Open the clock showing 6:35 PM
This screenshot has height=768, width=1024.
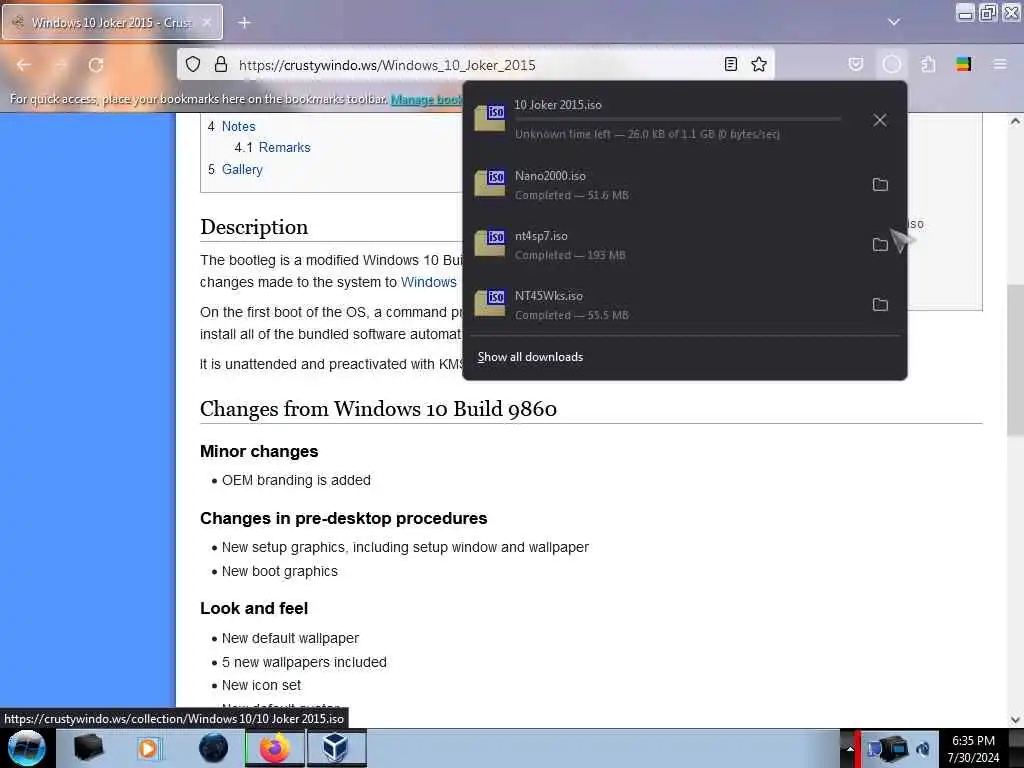974,749
